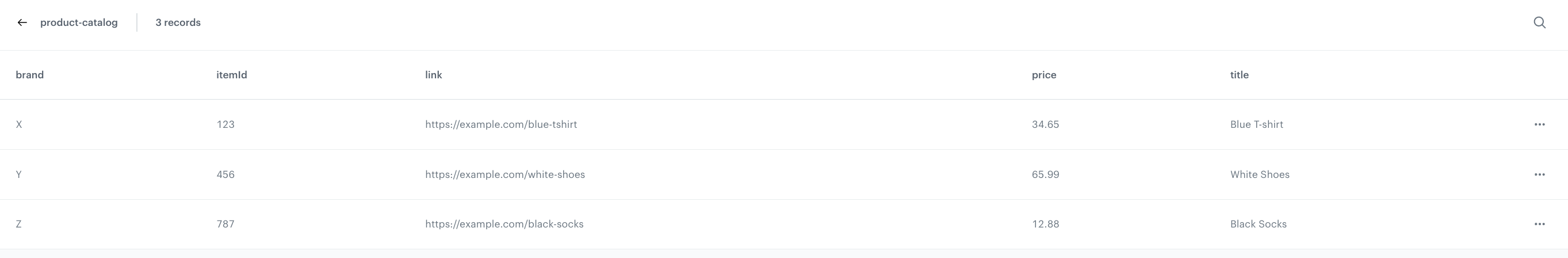Click the itemId column header
1568x258 pixels.
pyautogui.click(x=231, y=75)
